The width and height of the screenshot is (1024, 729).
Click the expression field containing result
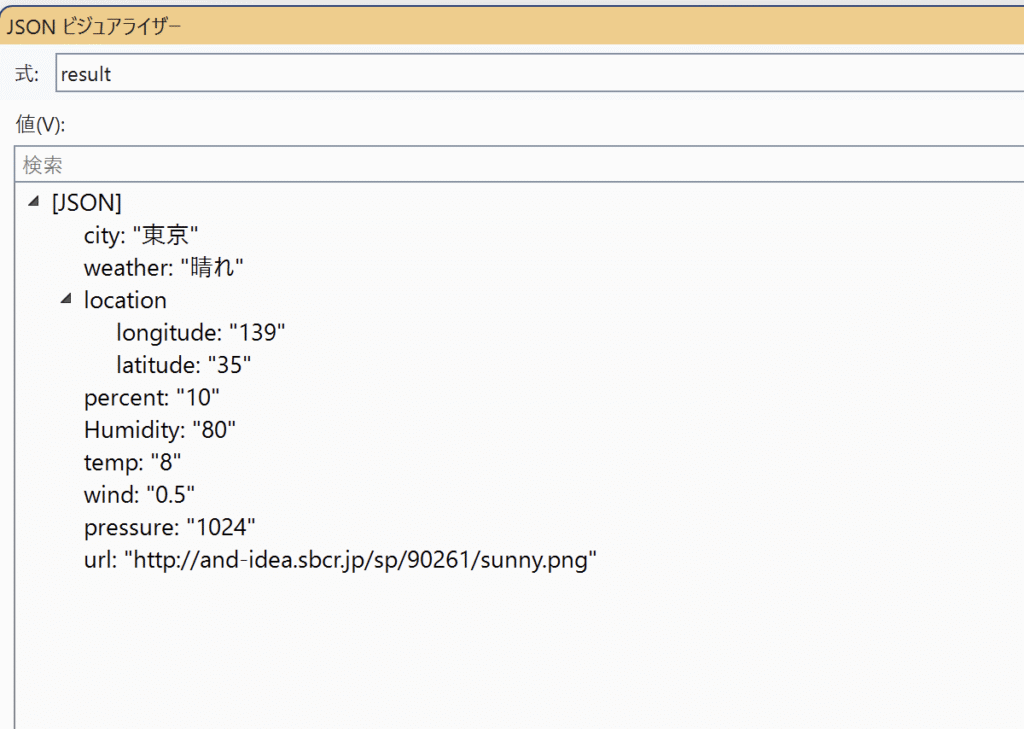tap(539, 73)
